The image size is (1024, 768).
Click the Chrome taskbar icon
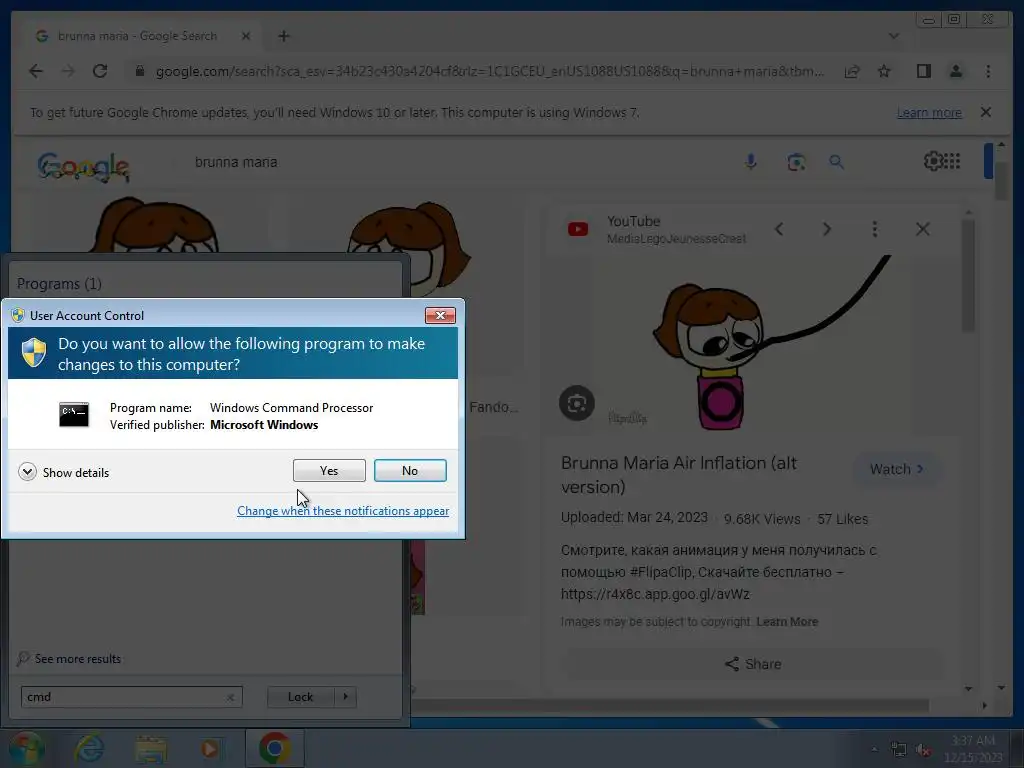coord(275,748)
